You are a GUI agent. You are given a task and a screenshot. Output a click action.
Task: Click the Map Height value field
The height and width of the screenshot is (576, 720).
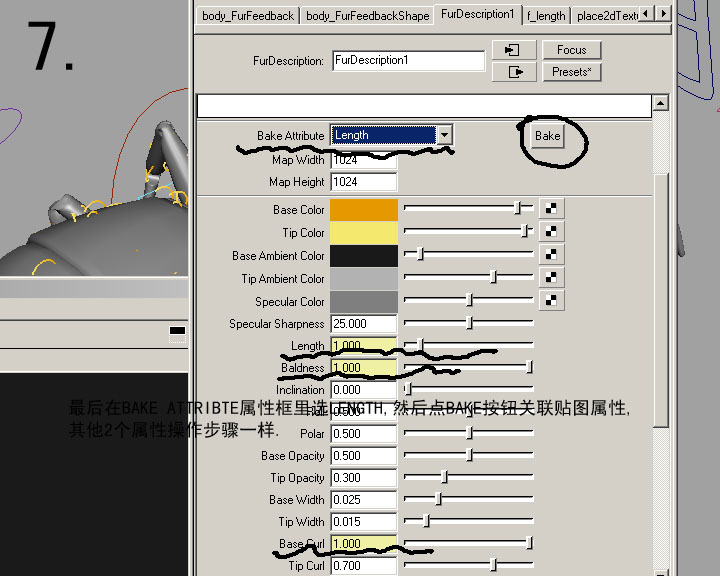pos(364,182)
